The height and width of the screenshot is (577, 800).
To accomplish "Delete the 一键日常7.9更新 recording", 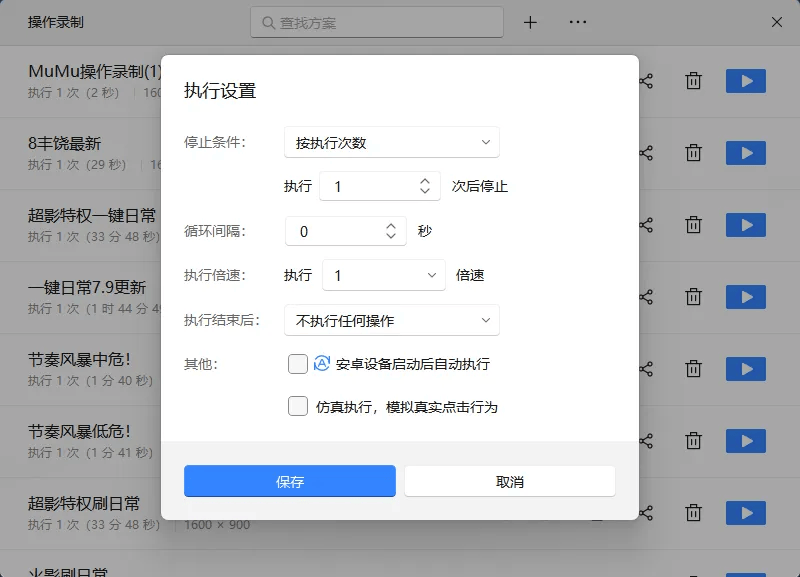I will 693,296.
